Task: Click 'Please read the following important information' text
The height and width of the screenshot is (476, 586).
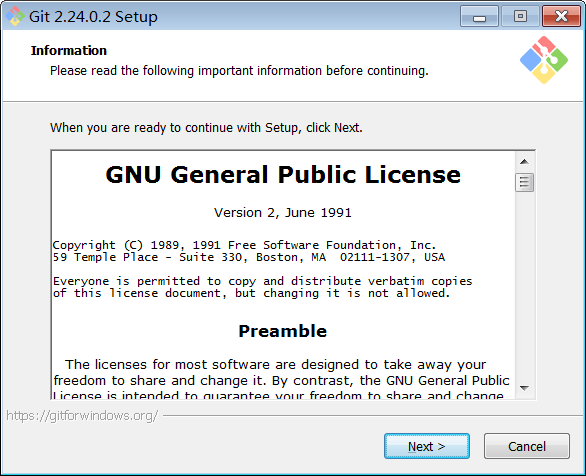Action: pyautogui.click(x=239, y=71)
